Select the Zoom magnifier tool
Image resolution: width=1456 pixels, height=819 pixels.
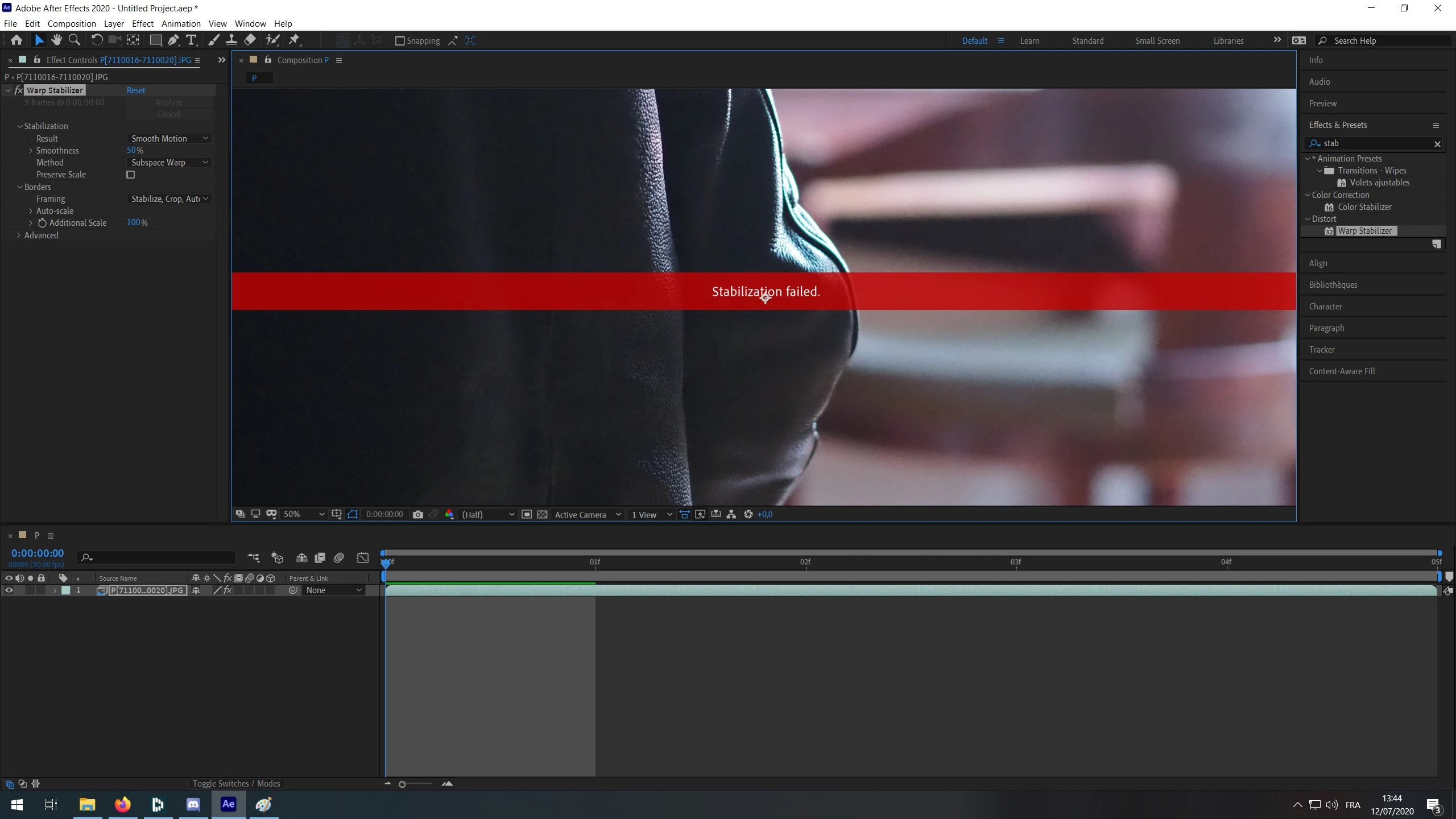click(x=74, y=40)
